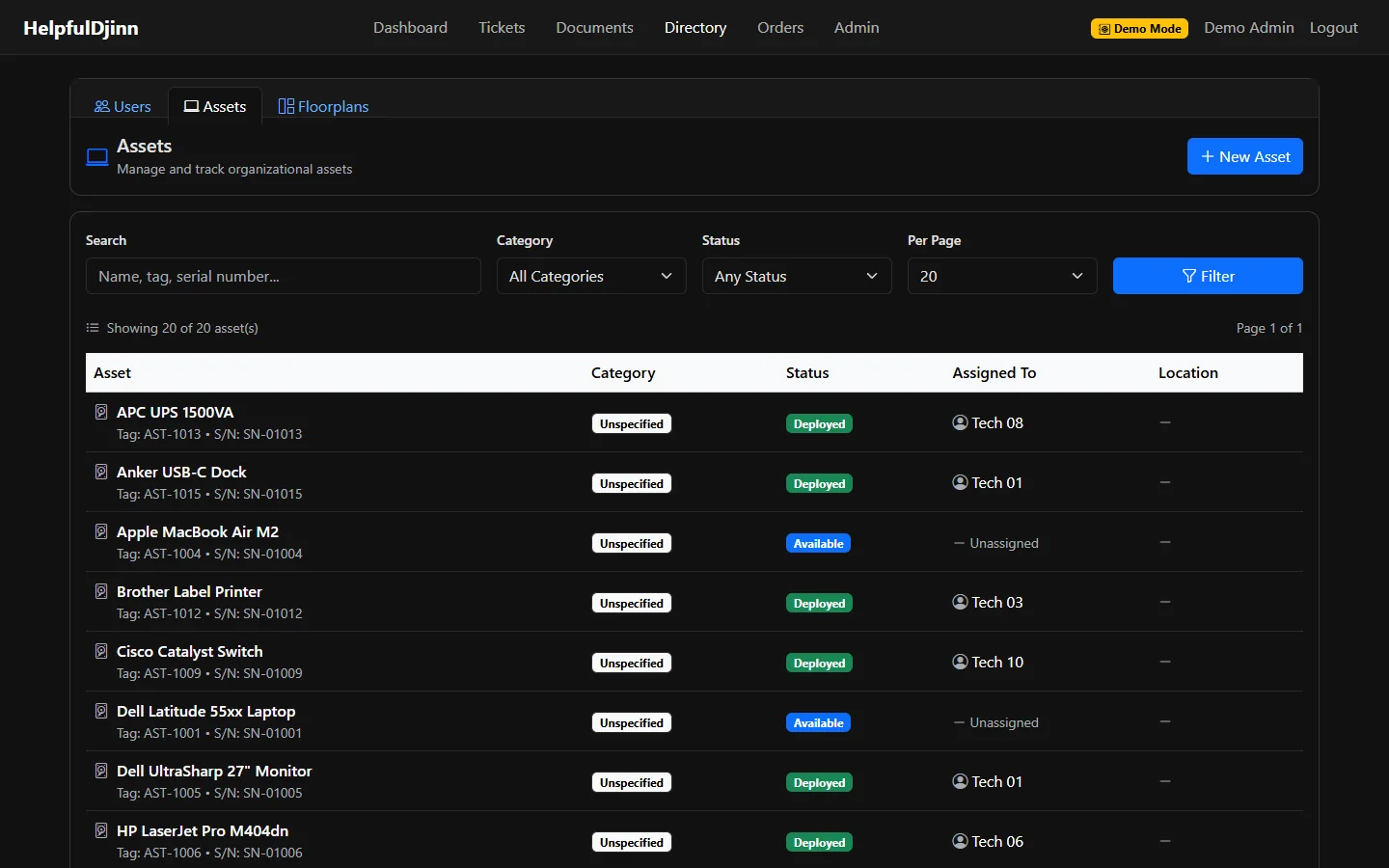Select the Assets tab

215,106
